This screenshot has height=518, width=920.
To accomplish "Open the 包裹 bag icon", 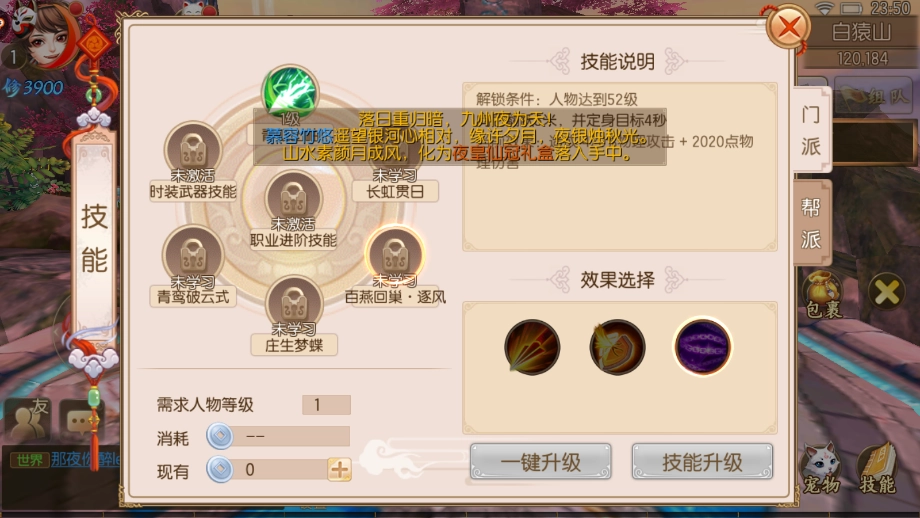I will tap(823, 294).
